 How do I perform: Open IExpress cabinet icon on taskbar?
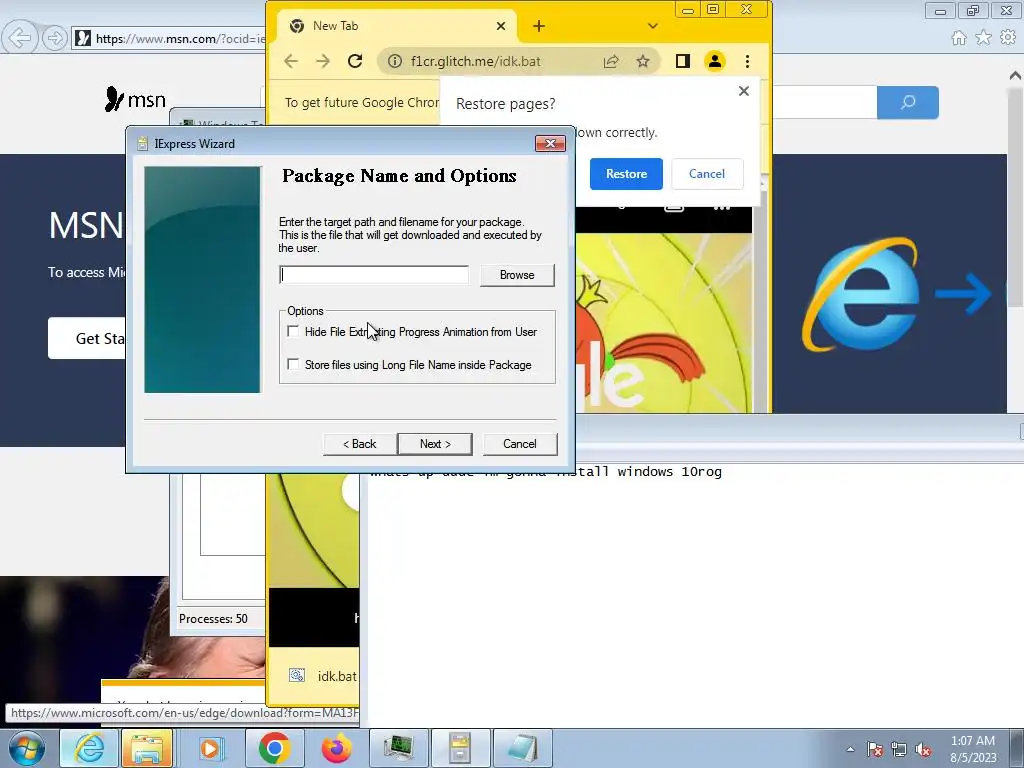coord(460,748)
